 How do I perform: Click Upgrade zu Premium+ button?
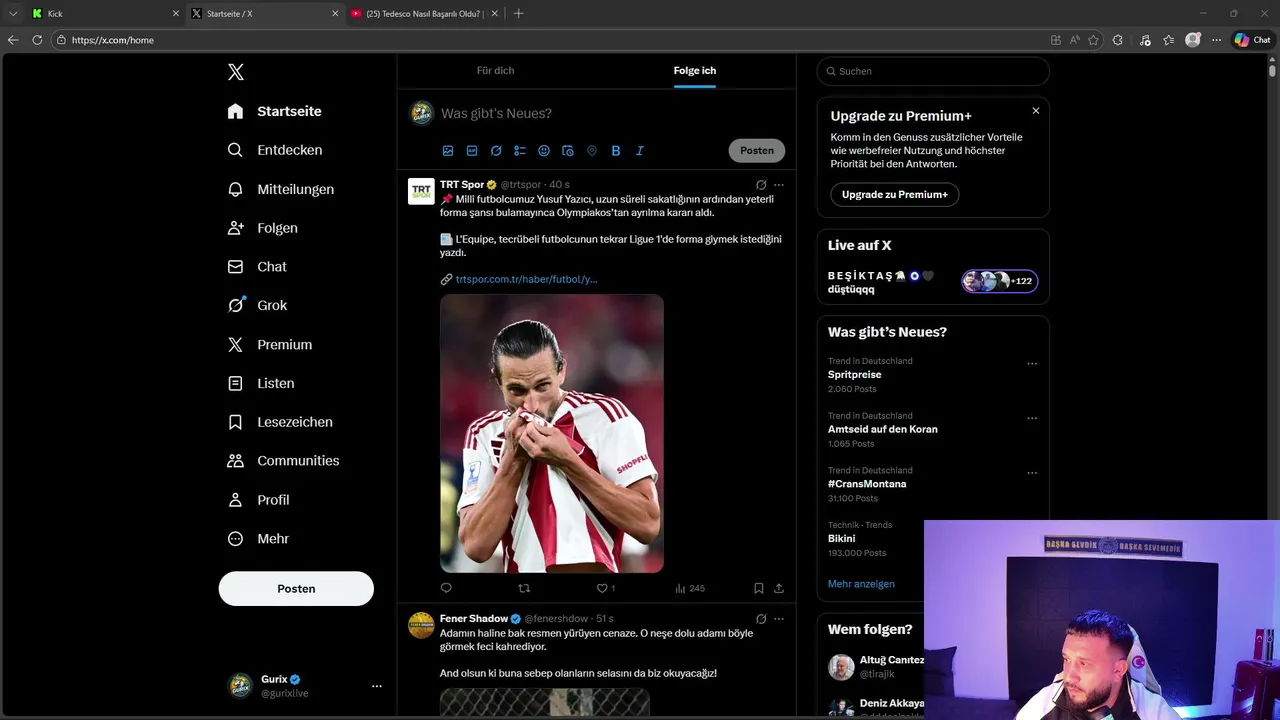coord(895,195)
